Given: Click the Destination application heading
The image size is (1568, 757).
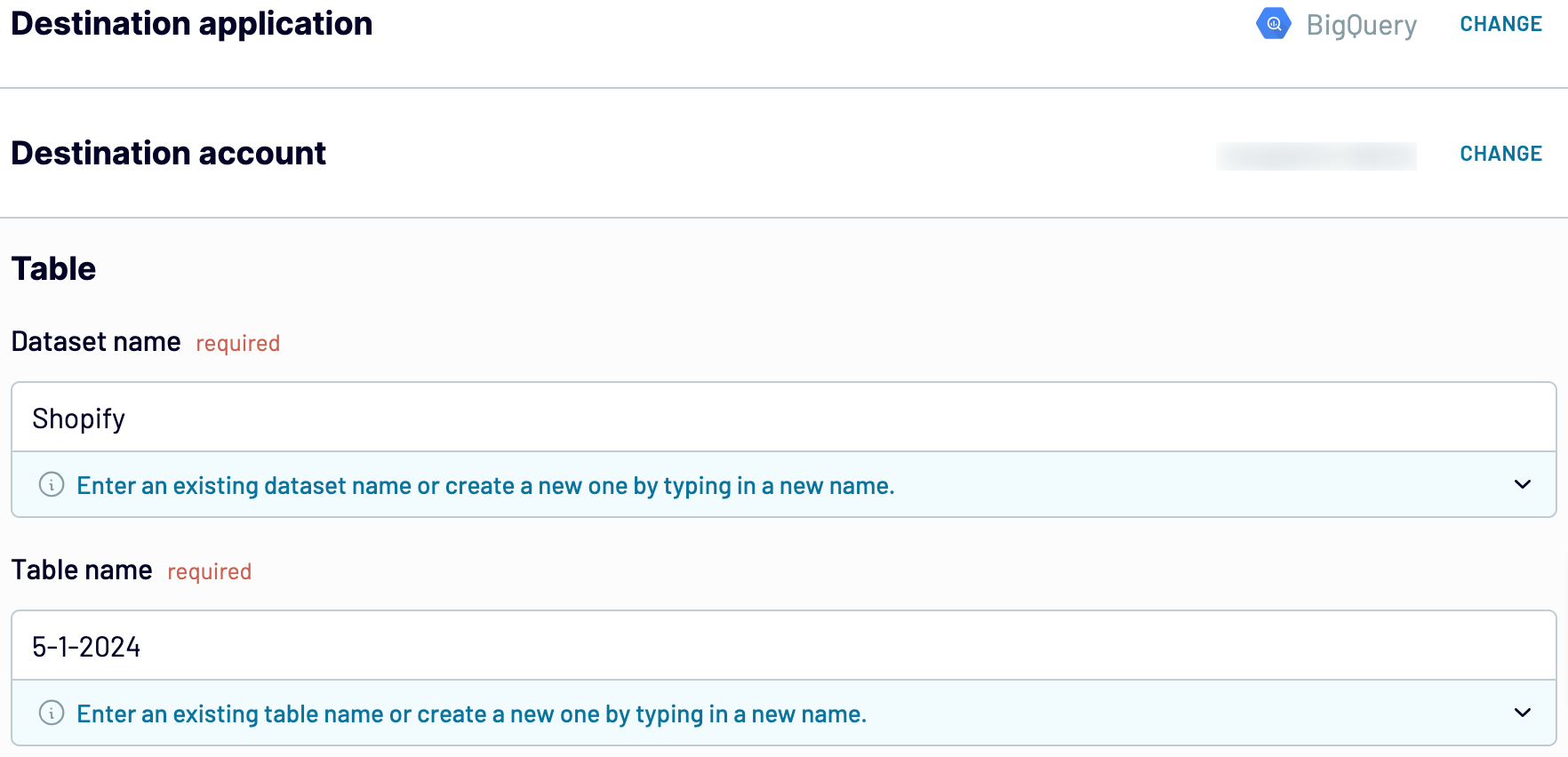Looking at the screenshot, I should (192, 24).
